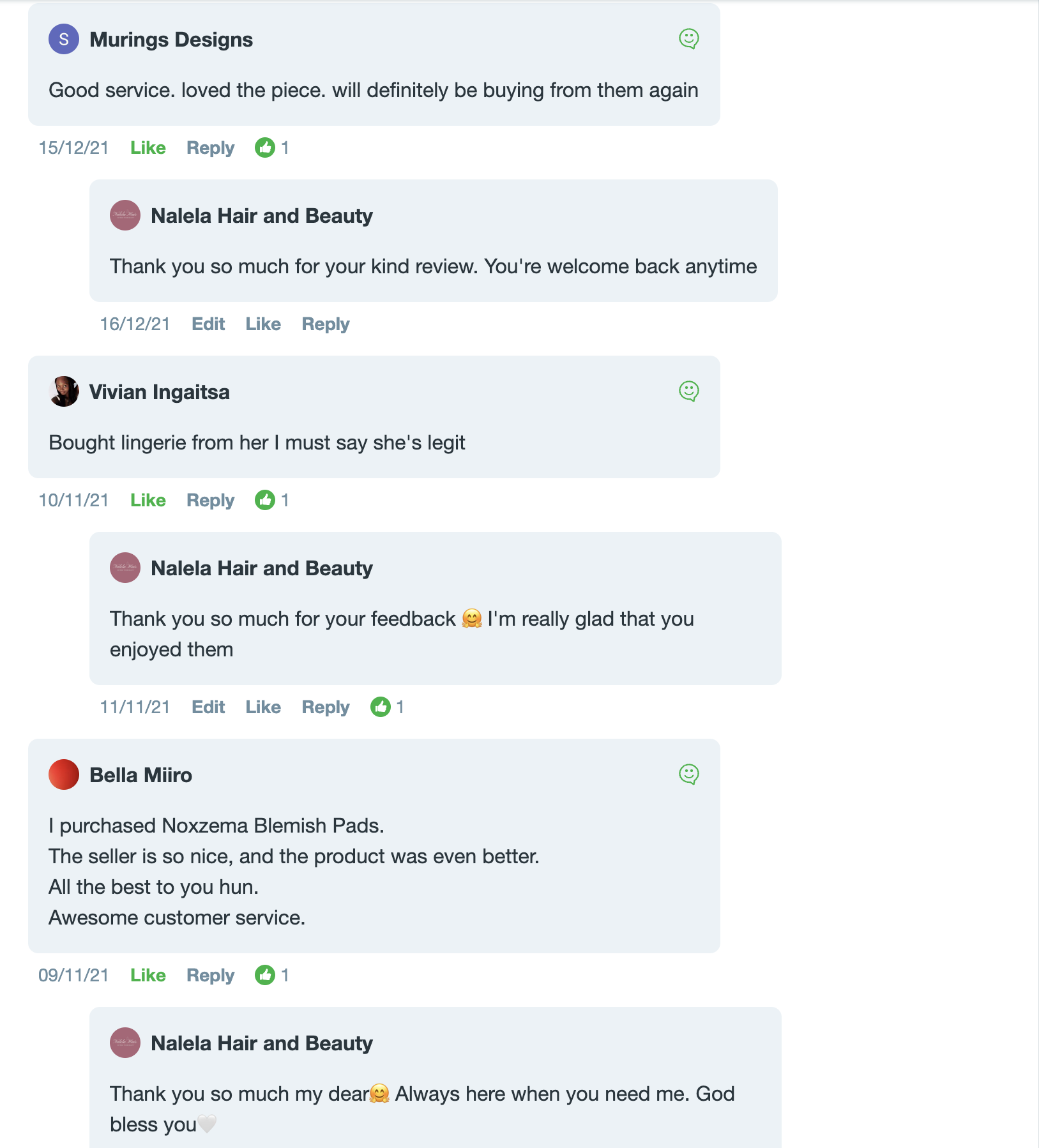Click thumbs-up count under Vivian Ingaitsa review
This screenshot has width=1039, height=1148.
coord(272,500)
